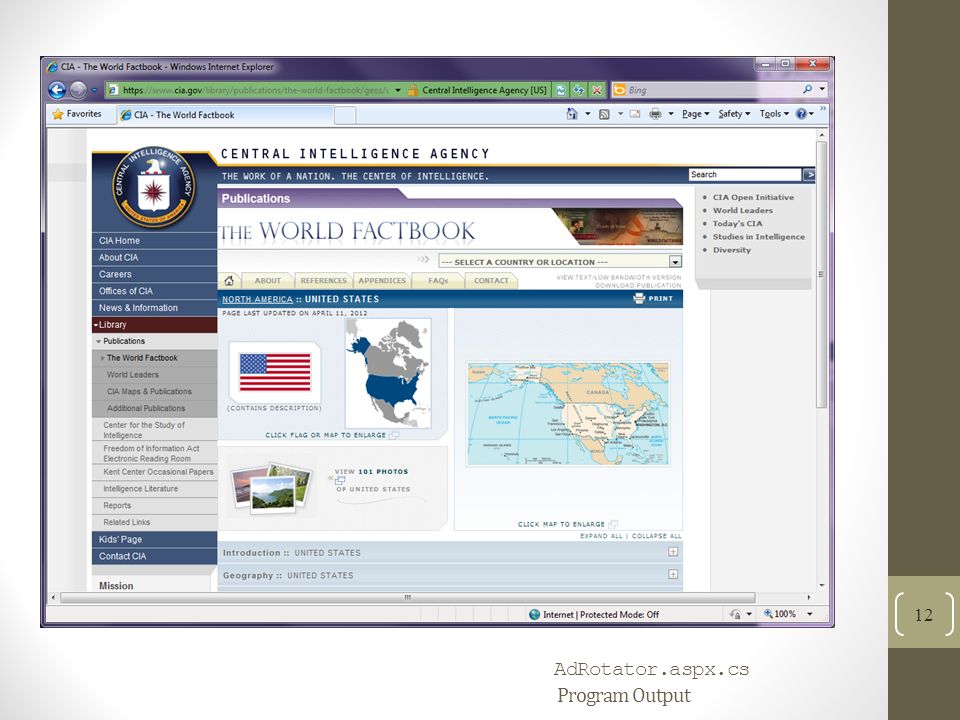
Task: Open the address bar history dropdown arrow
Action: point(398,90)
